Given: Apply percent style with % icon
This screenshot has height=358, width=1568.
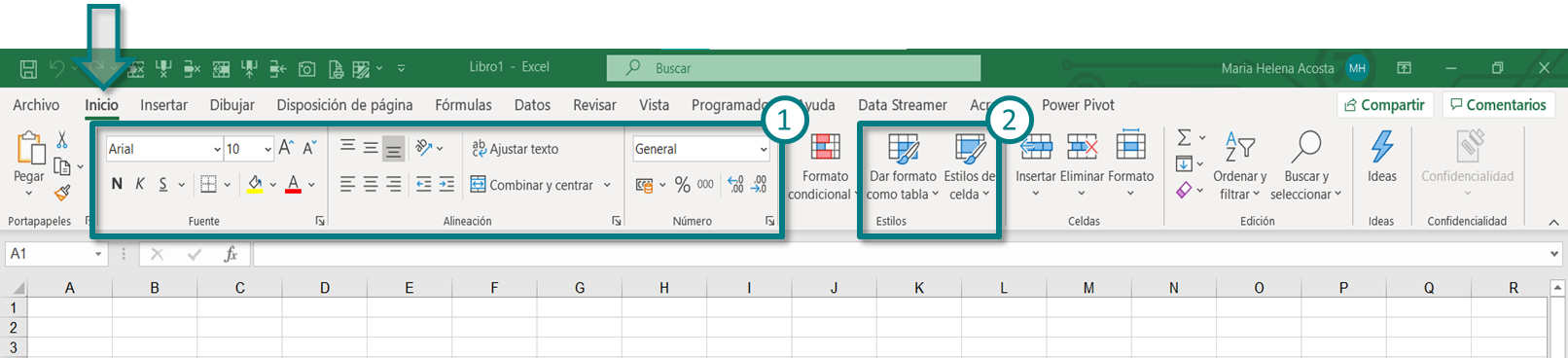Looking at the screenshot, I should point(683,184).
